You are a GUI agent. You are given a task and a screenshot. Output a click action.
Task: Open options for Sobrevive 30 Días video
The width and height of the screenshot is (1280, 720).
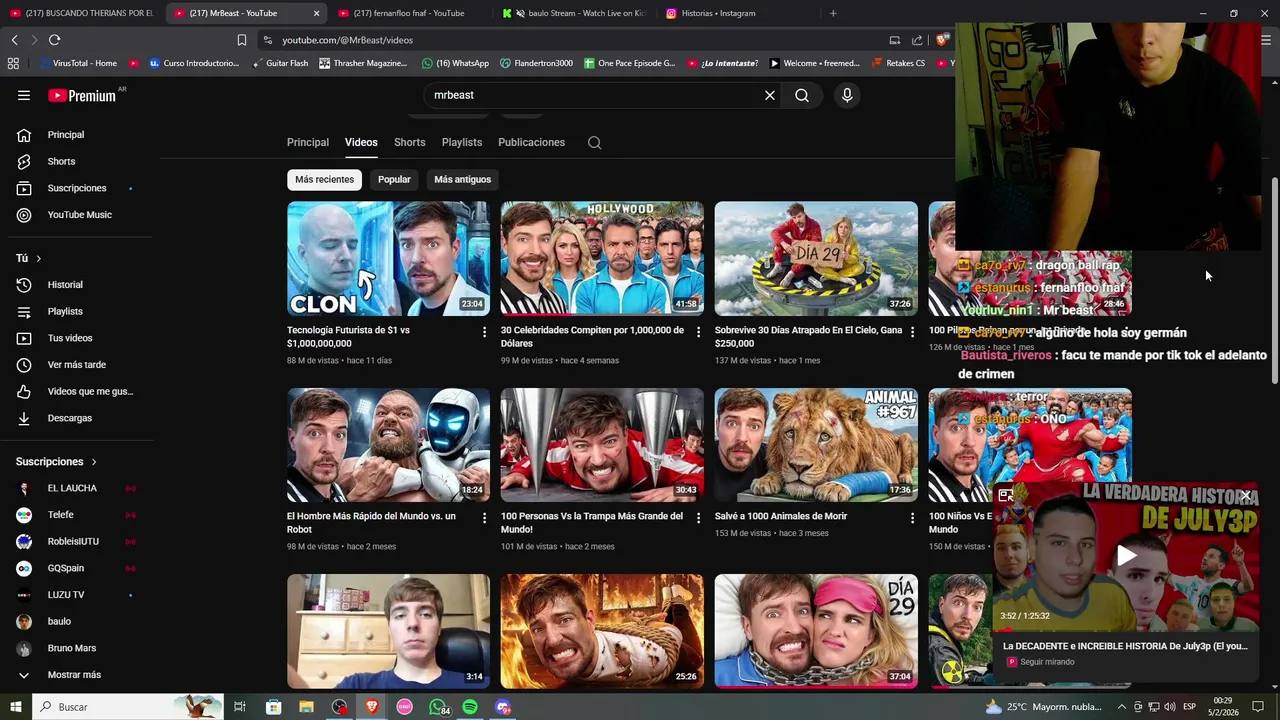[912, 331]
